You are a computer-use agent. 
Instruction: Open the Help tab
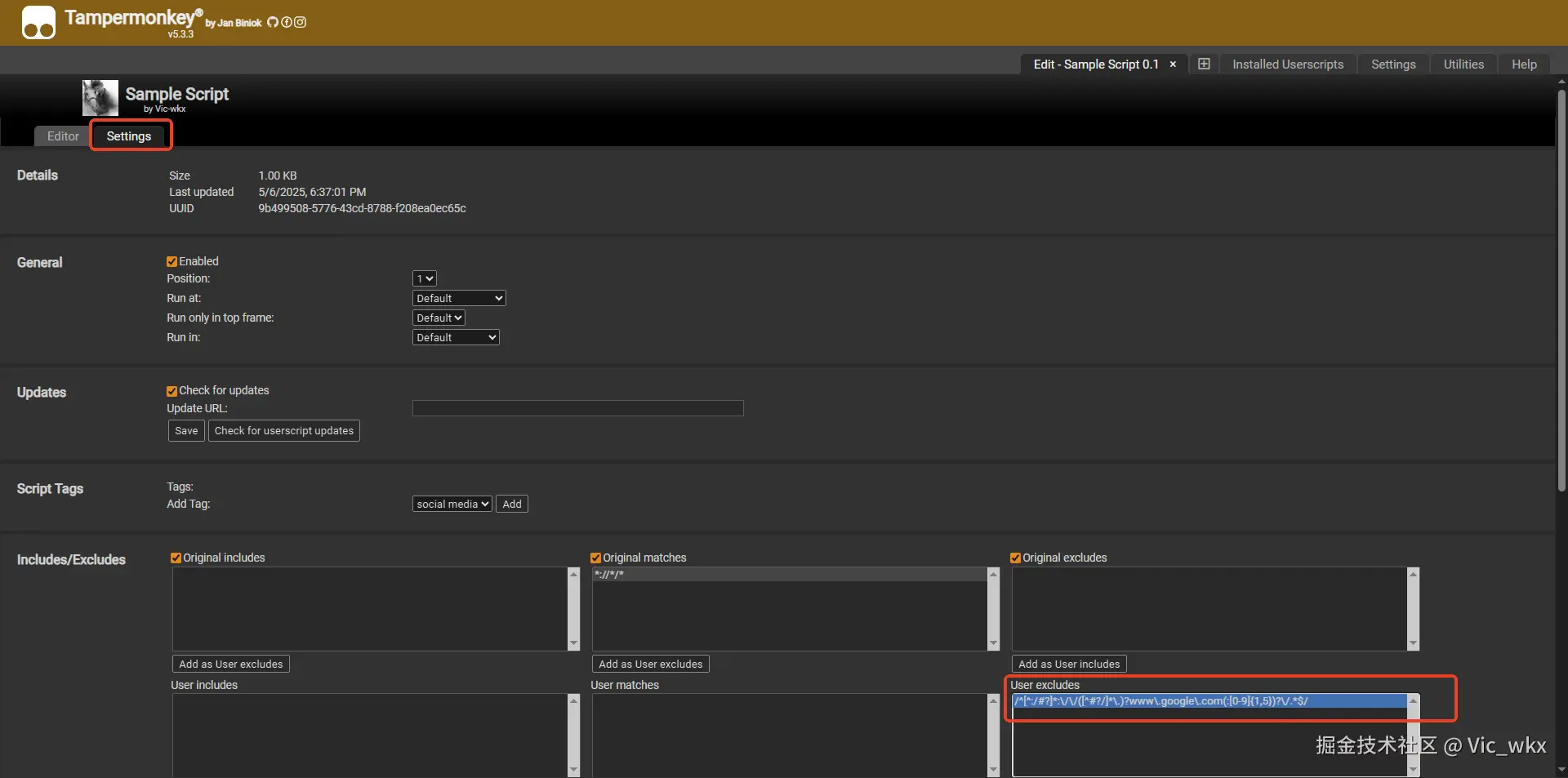pyautogui.click(x=1524, y=64)
